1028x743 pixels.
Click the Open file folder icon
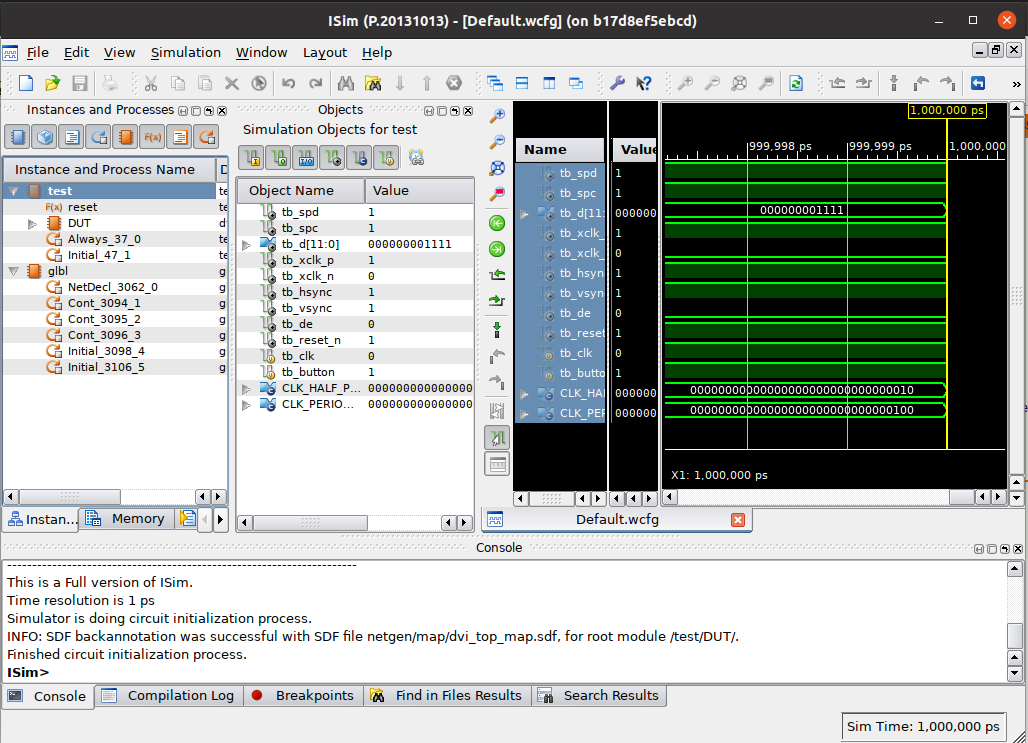52,83
